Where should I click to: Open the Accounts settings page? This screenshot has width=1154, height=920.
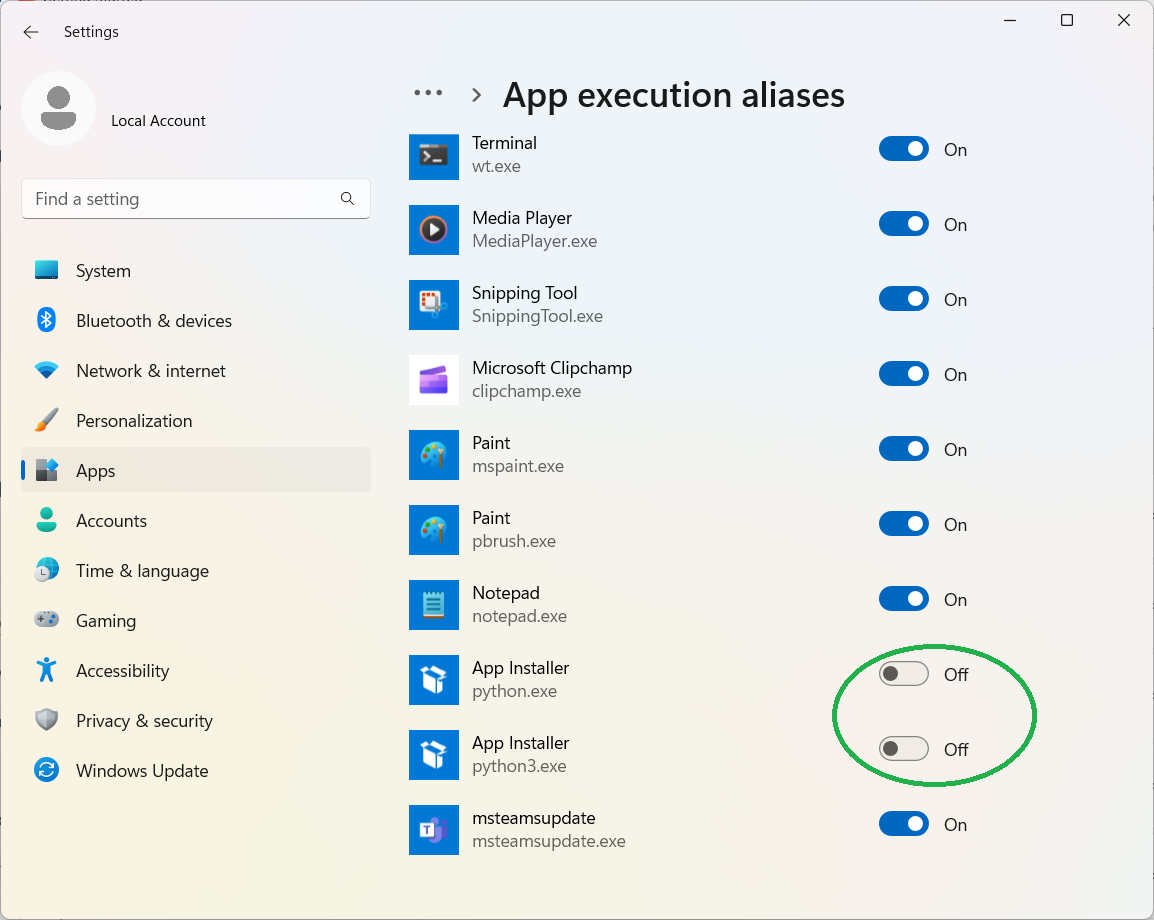click(x=196, y=520)
